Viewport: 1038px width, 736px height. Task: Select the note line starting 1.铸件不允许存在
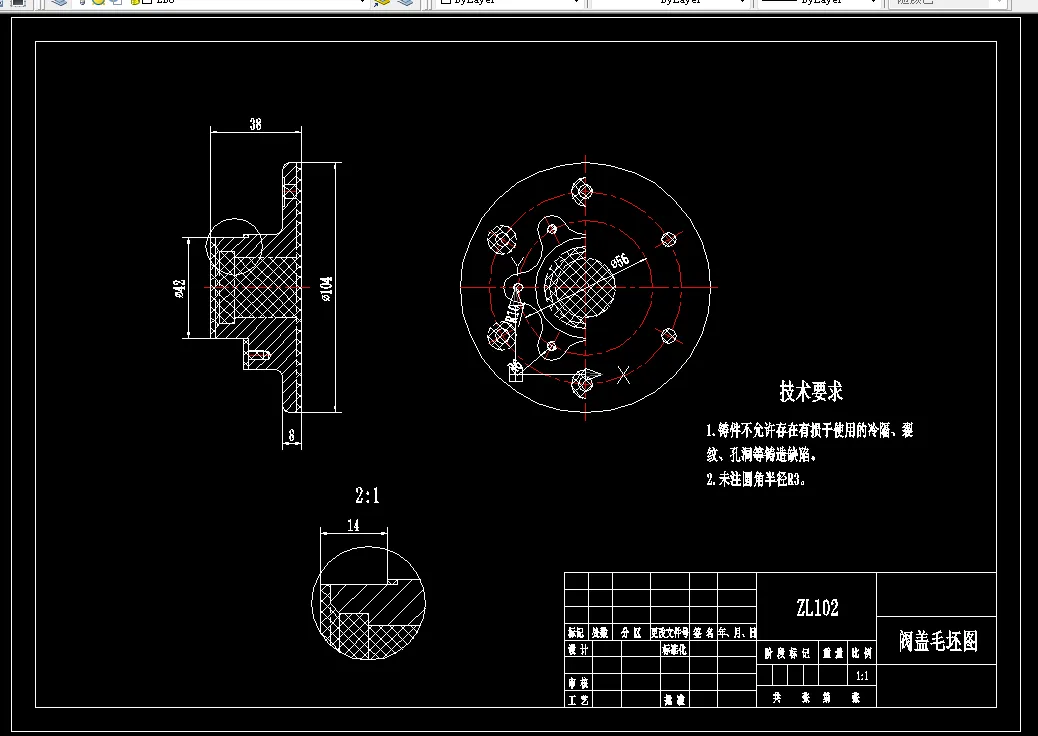810,431
